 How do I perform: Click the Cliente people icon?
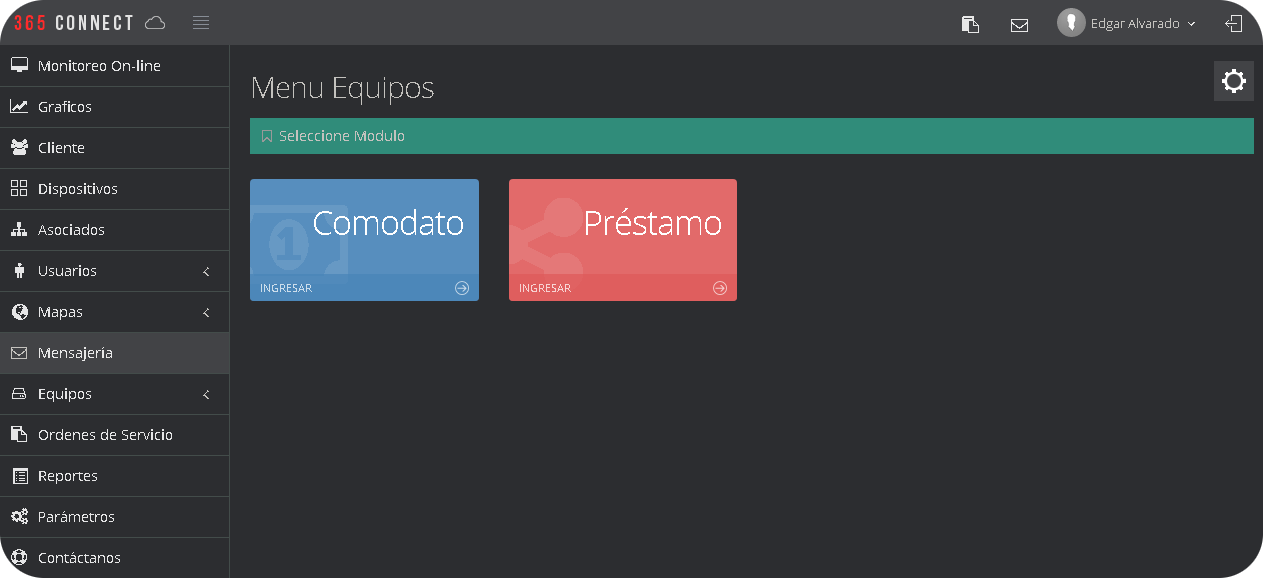(x=17, y=147)
